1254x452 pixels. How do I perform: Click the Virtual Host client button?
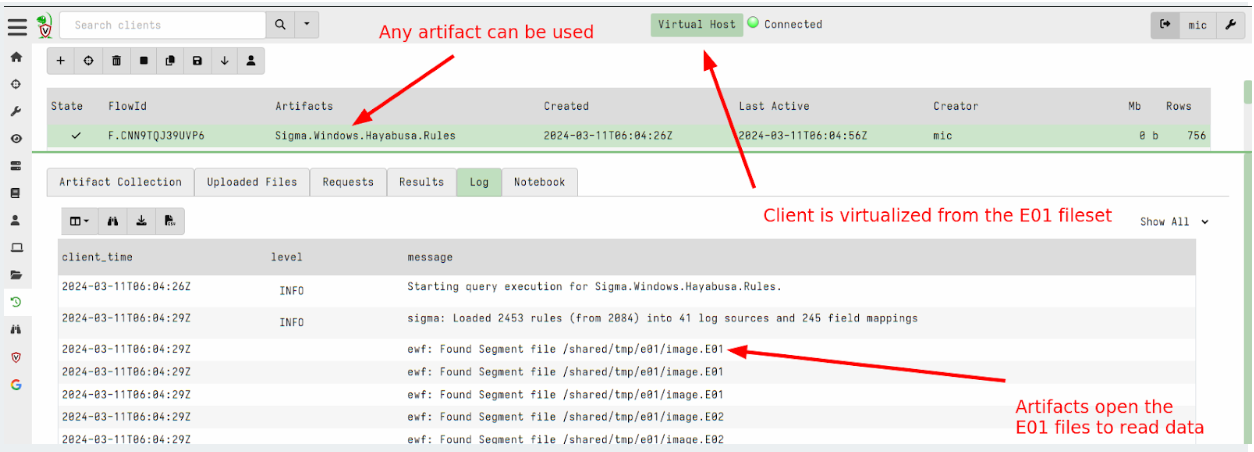coord(697,25)
